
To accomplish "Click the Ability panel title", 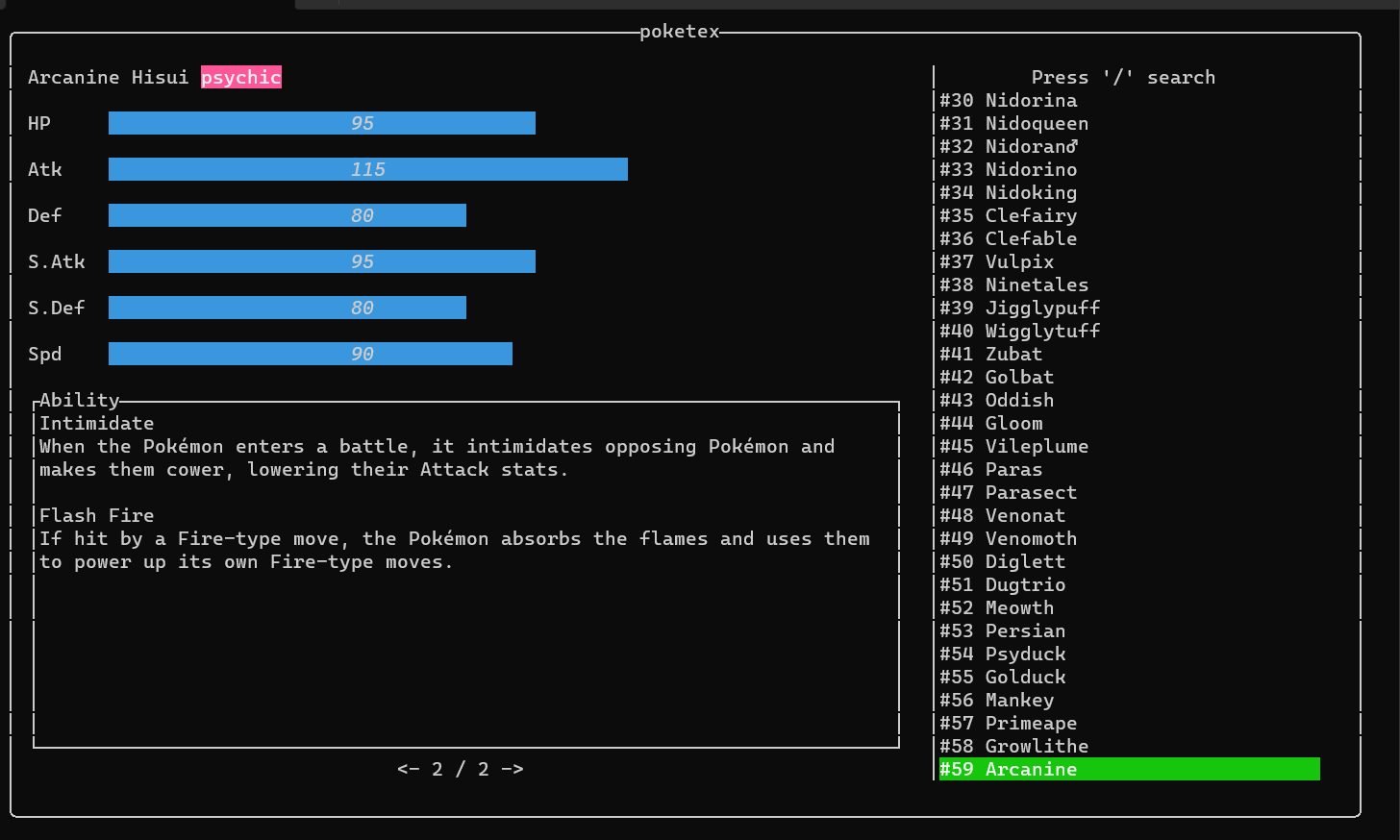I will point(79,400).
